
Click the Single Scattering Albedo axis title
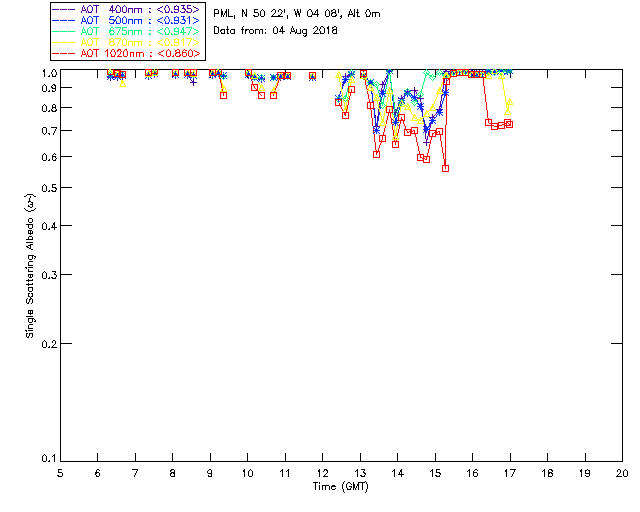tap(30, 265)
